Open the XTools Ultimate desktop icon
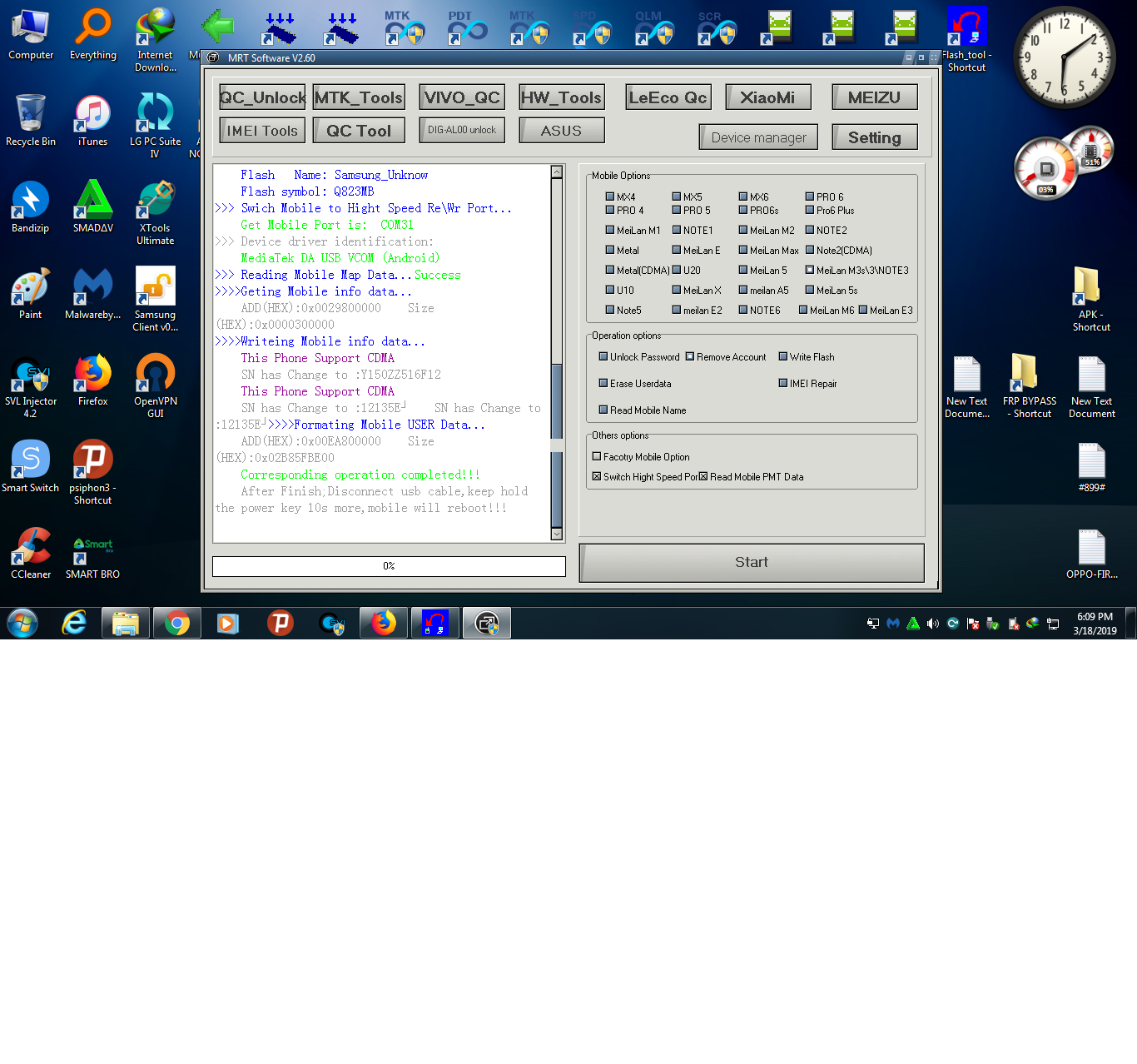This screenshot has width=1137, height=1064. (x=156, y=212)
